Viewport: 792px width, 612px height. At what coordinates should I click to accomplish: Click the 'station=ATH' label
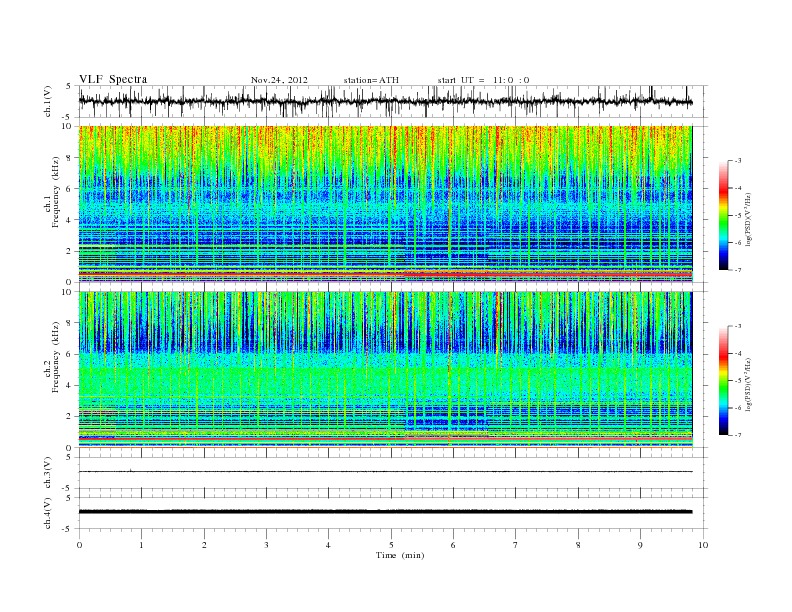tap(371, 80)
